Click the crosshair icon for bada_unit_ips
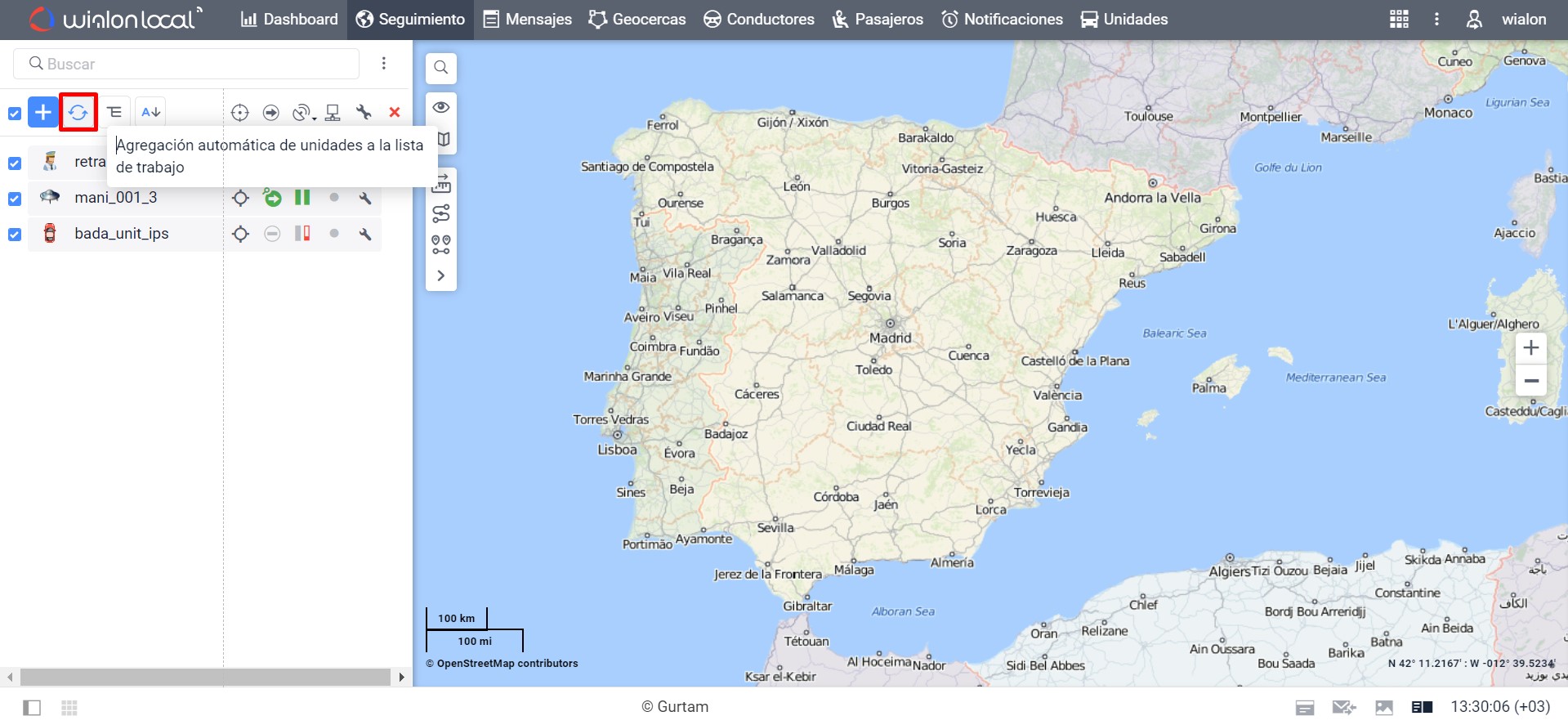 (240, 234)
